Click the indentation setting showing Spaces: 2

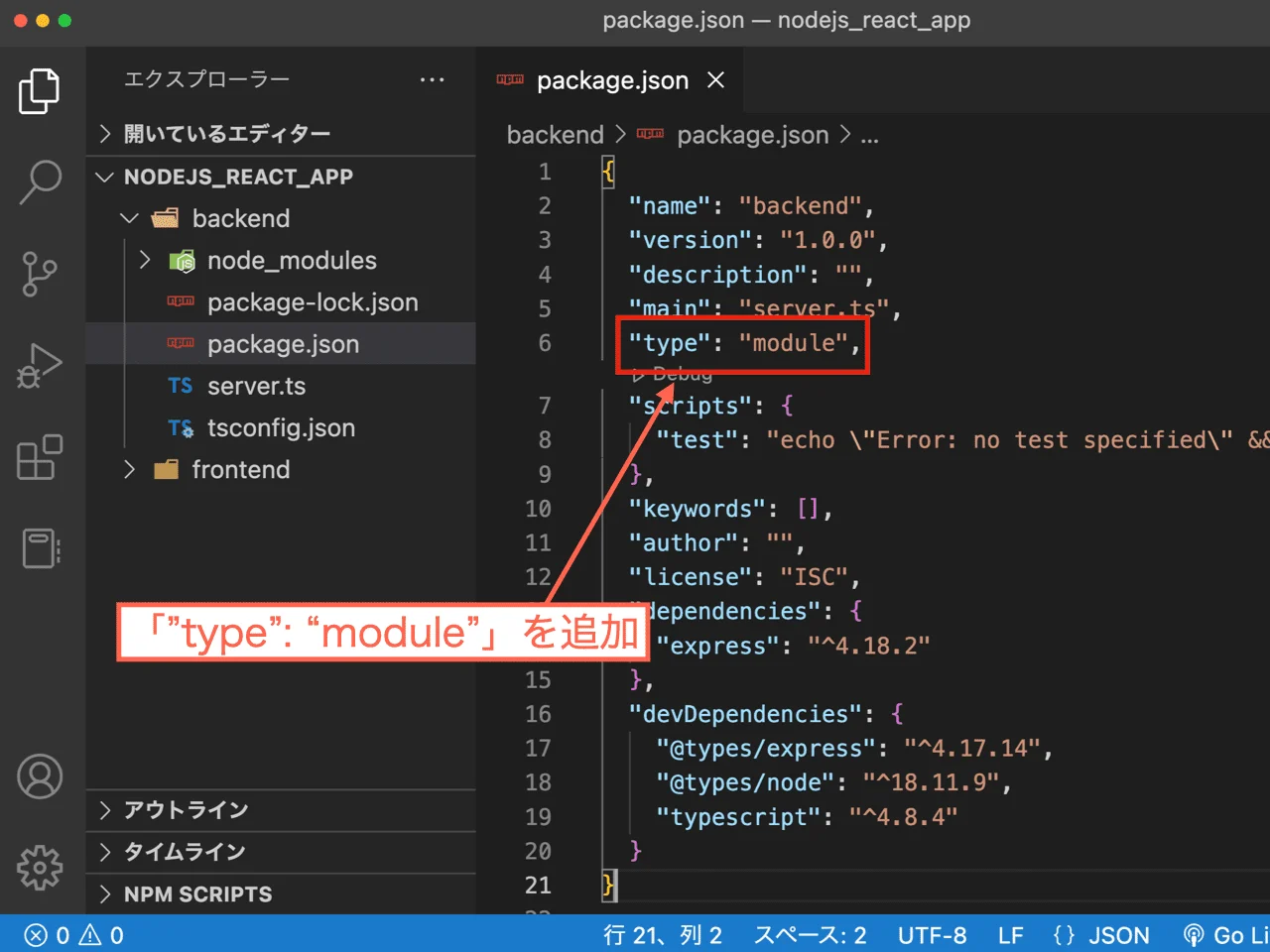pos(810,934)
